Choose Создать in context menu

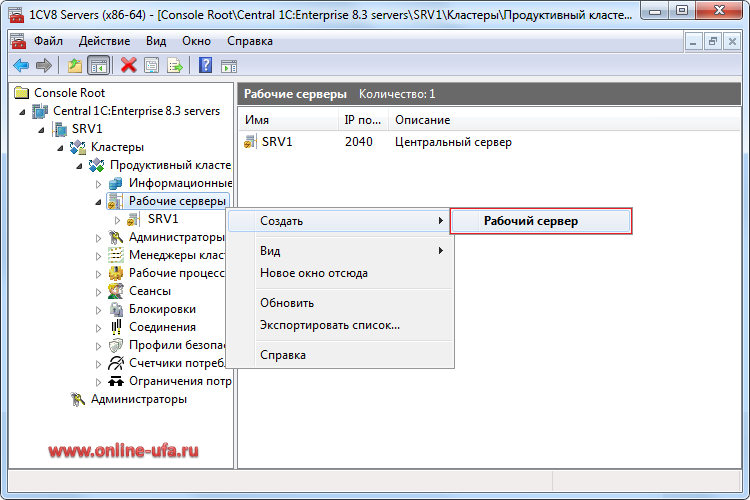339,221
